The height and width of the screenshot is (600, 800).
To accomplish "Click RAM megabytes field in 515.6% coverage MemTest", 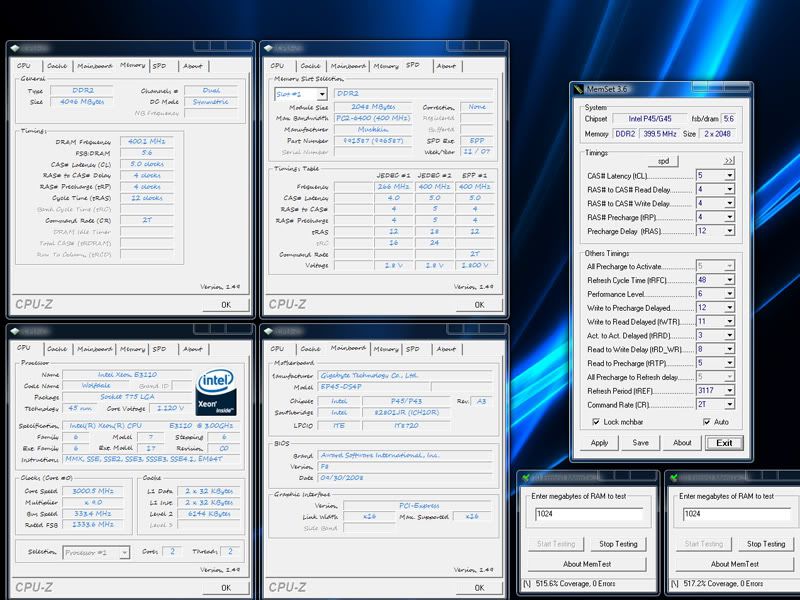I will [589, 514].
